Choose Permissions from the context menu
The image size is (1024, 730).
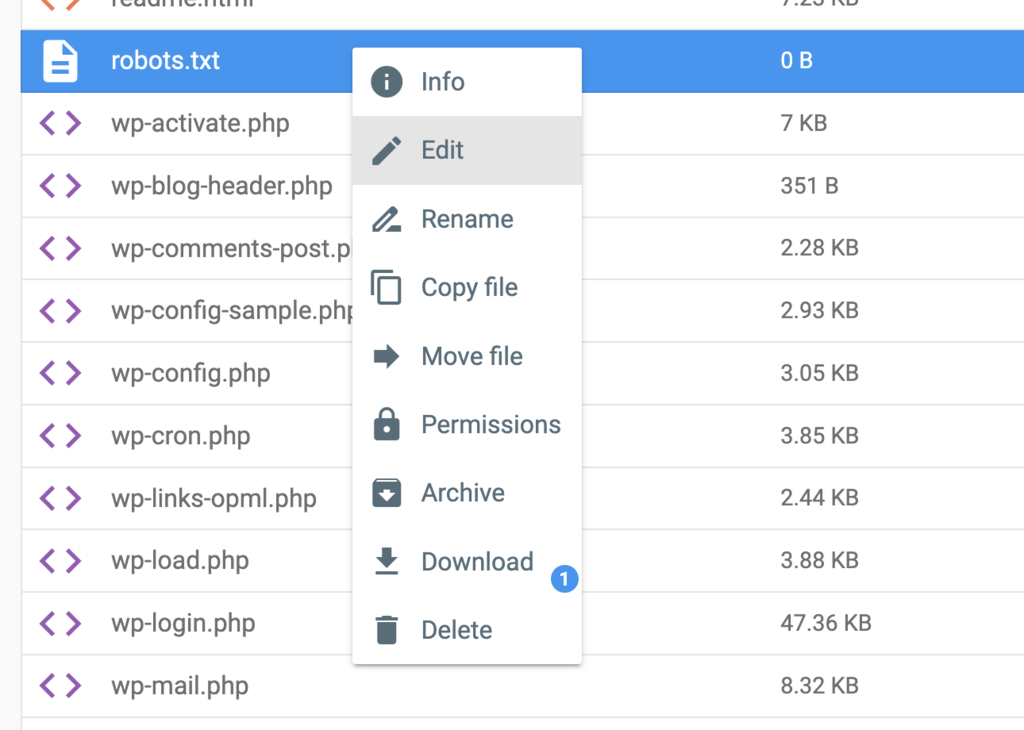coord(491,424)
